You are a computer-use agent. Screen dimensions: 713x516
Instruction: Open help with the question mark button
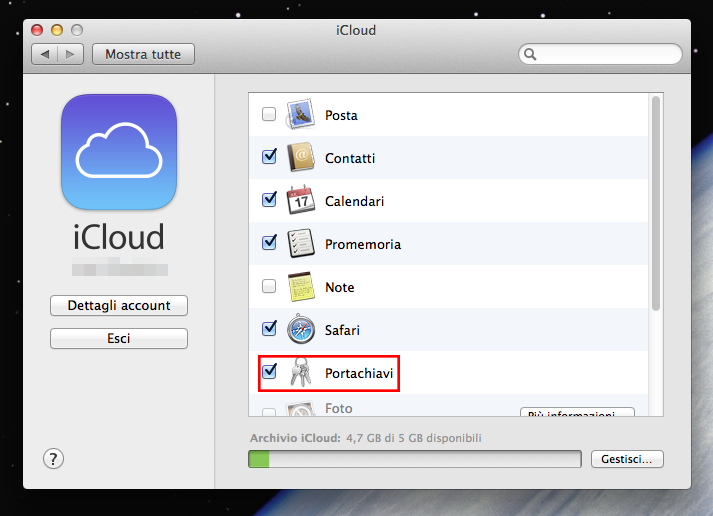[53, 459]
